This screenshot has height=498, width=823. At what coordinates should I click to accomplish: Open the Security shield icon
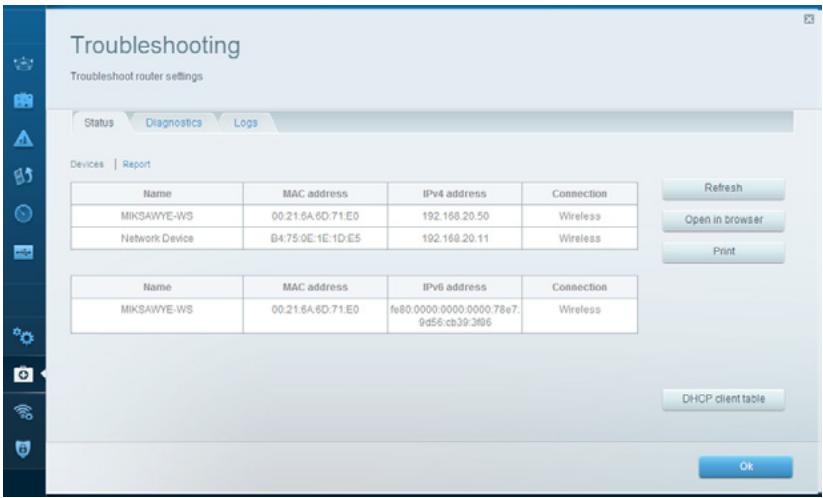coord(24,449)
